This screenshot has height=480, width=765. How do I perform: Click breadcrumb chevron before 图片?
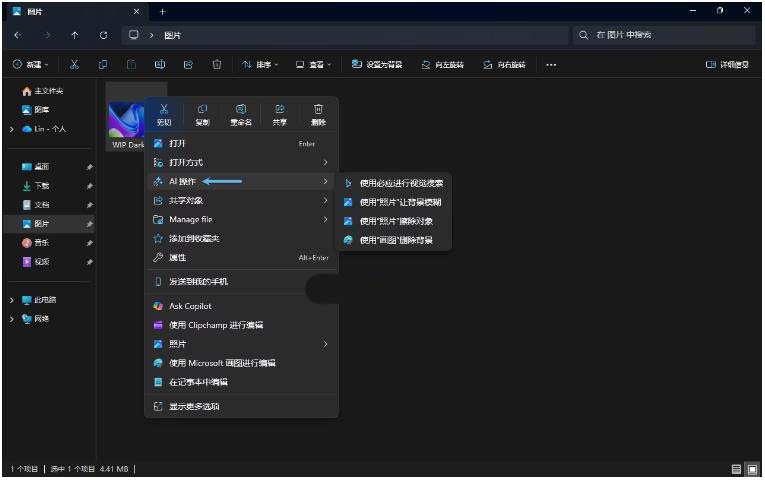[152, 35]
